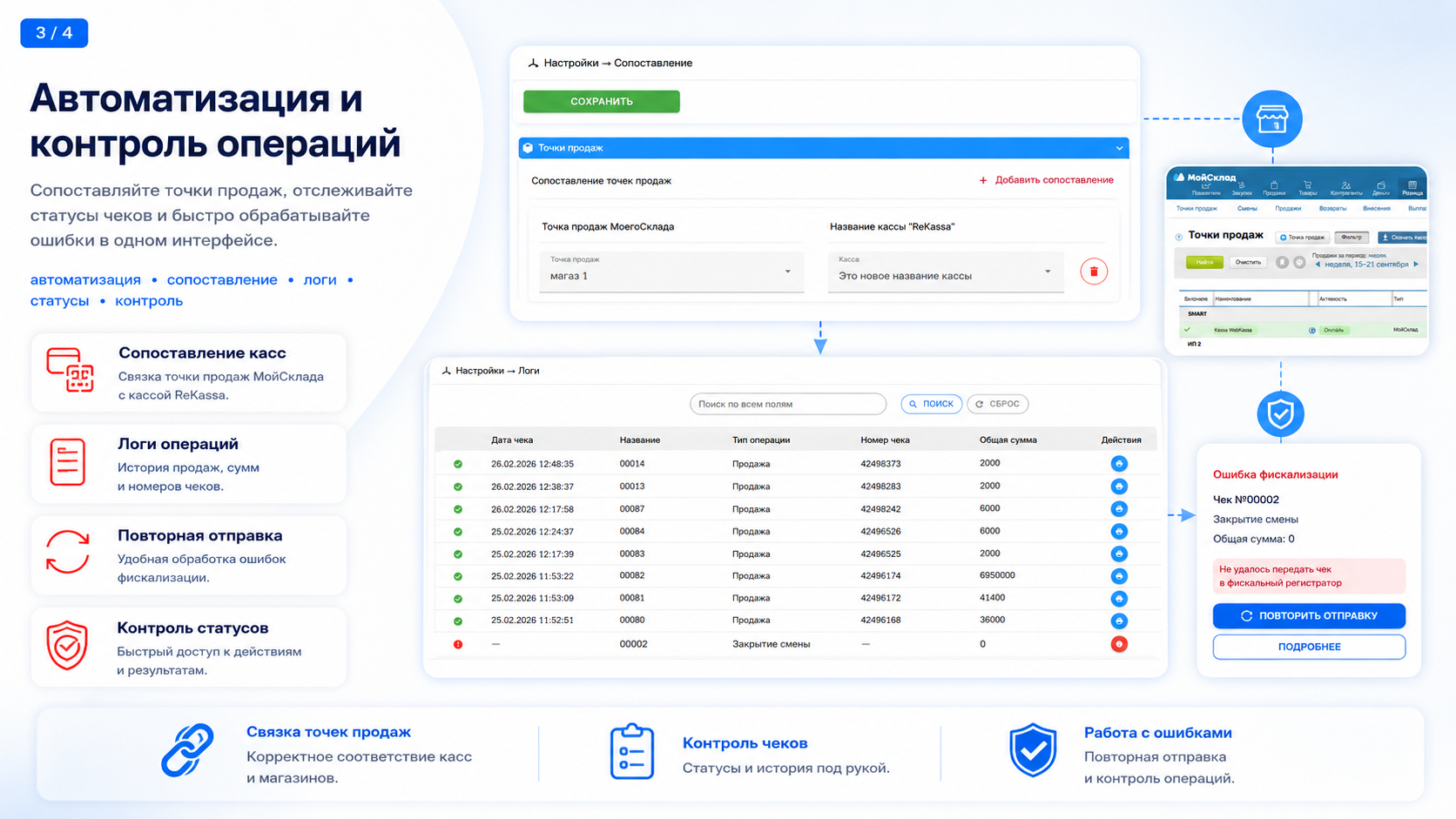Image resolution: width=1456 pixels, height=819 pixels.
Task: Click the gear icon in the MoySklad filter bar
Action: point(1299,262)
